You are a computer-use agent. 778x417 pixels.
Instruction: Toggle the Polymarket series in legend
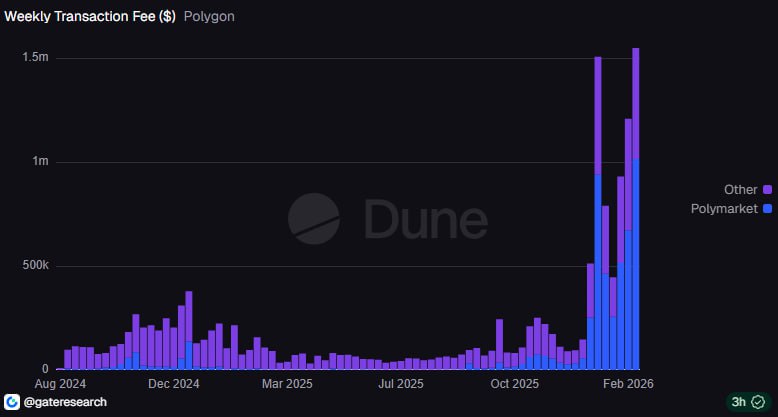point(724,208)
